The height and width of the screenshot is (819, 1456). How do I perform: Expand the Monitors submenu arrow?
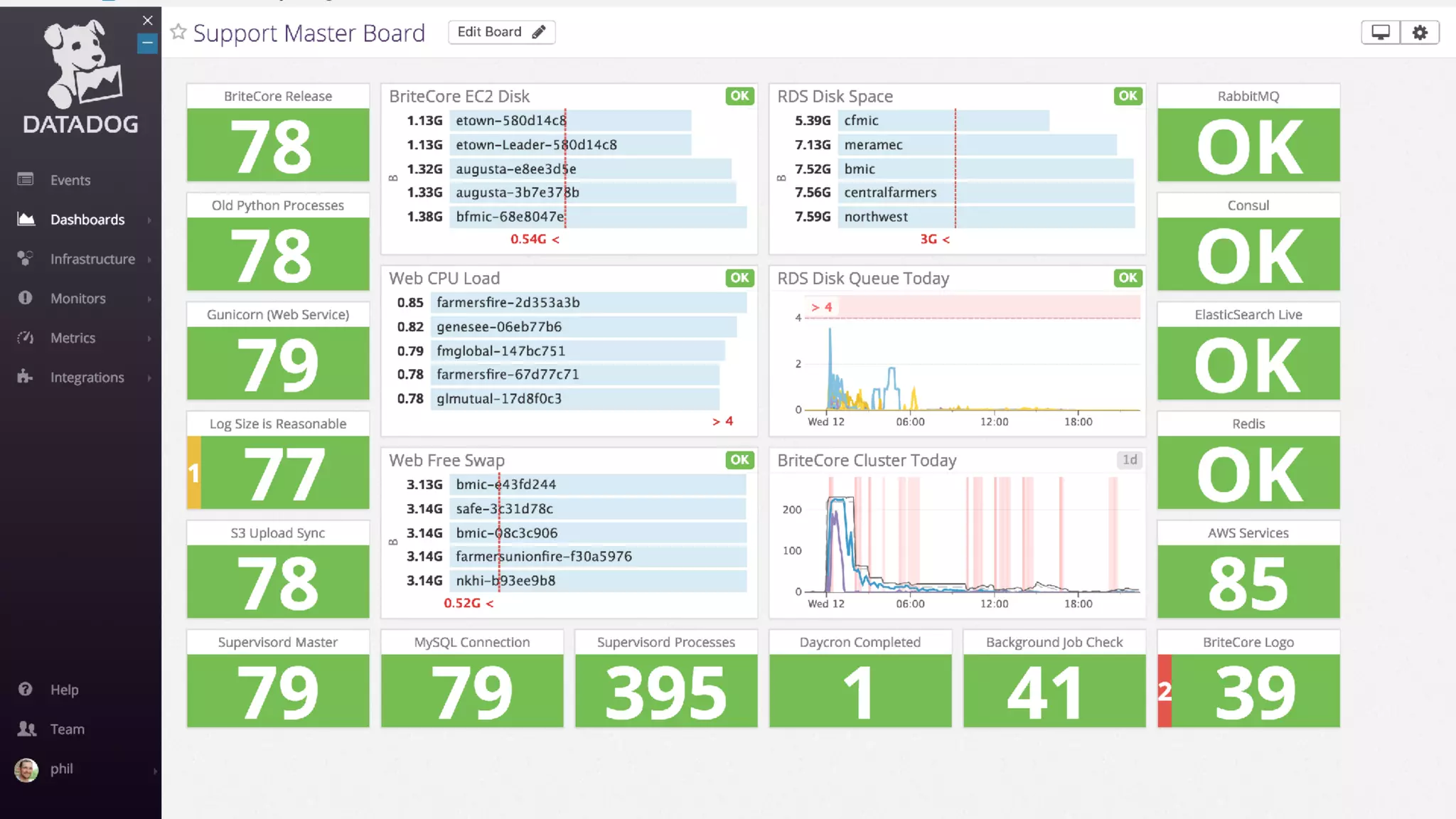(x=149, y=299)
